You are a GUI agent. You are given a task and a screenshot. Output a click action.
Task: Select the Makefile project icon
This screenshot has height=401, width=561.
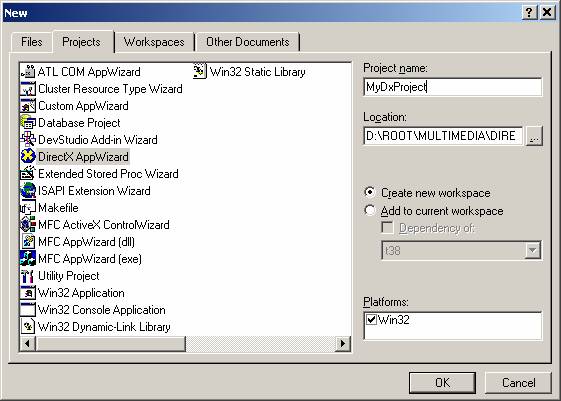[x=28, y=207]
